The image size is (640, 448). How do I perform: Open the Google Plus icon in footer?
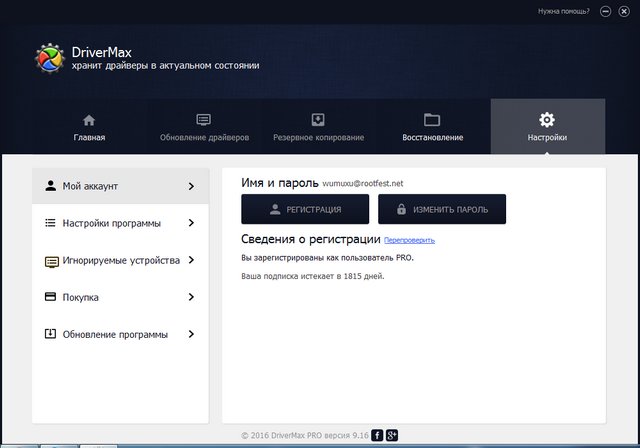[392, 435]
